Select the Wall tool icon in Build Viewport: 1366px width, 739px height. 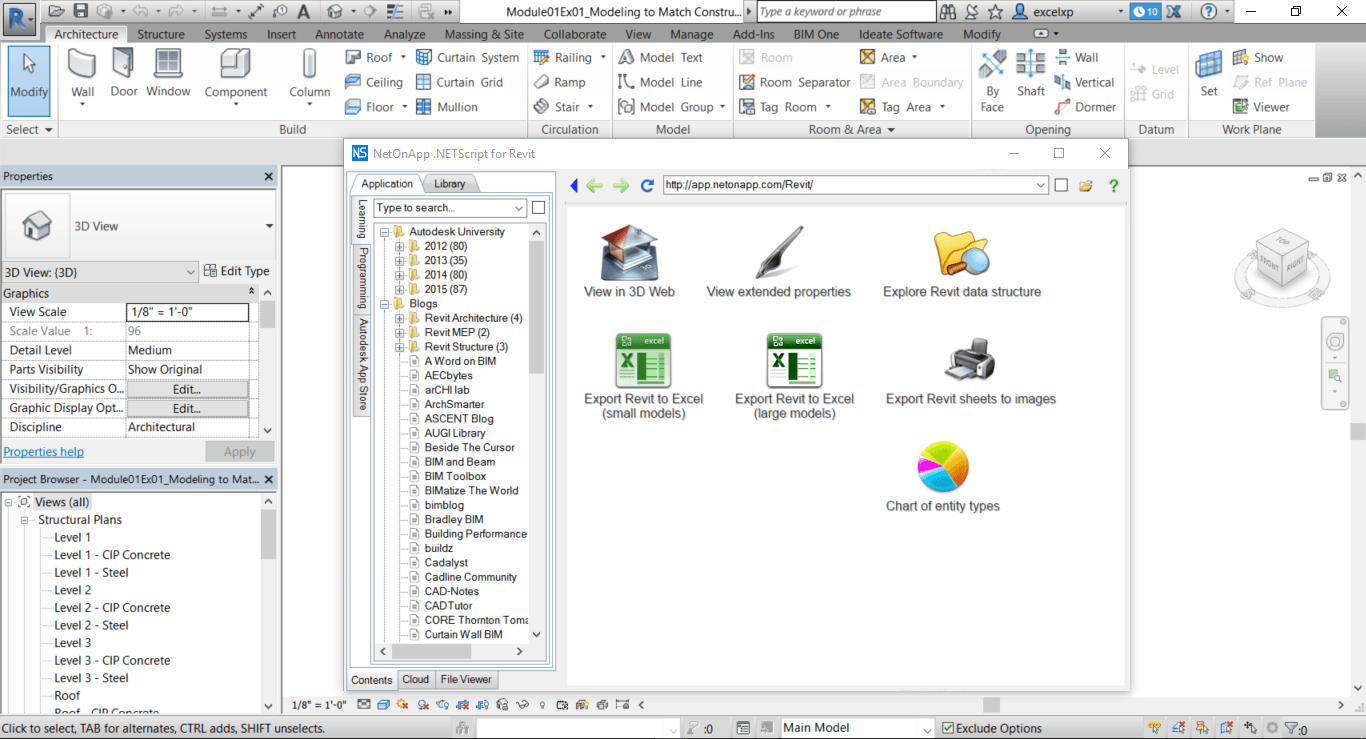coord(82,64)
